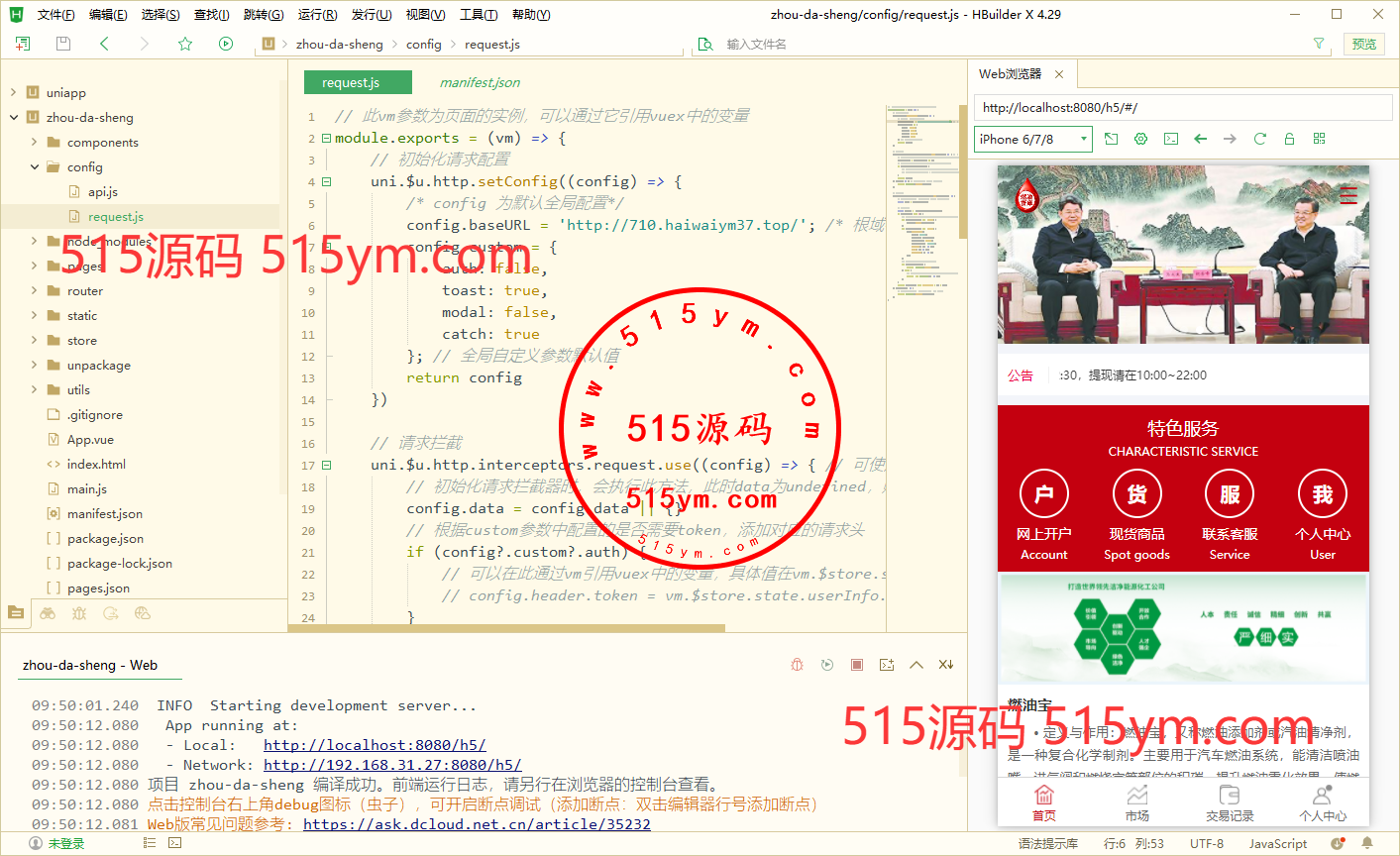Open the http://localhost:8080/h5/ console link

[375, 745]
